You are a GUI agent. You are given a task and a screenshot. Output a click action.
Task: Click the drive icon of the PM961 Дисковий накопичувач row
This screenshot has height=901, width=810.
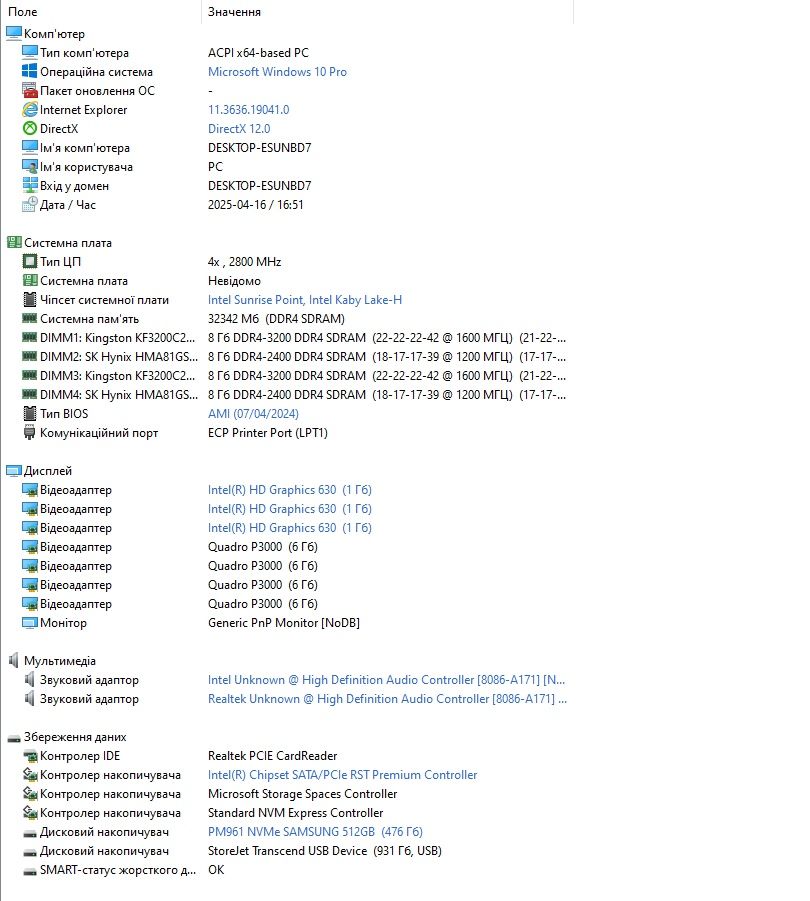[29, 833]
